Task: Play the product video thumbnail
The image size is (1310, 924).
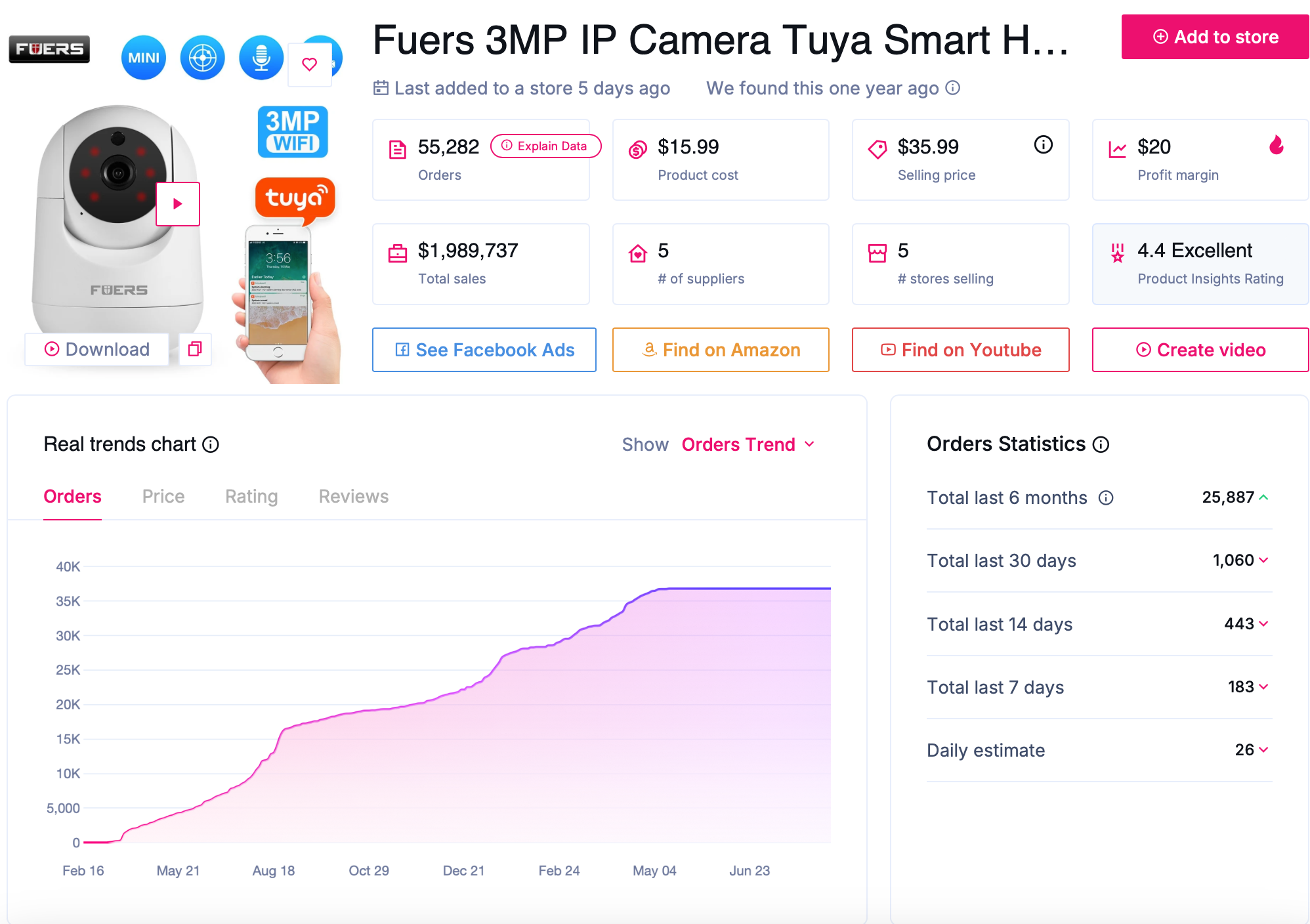Action: pyautogui.click(x=178, y=204)
